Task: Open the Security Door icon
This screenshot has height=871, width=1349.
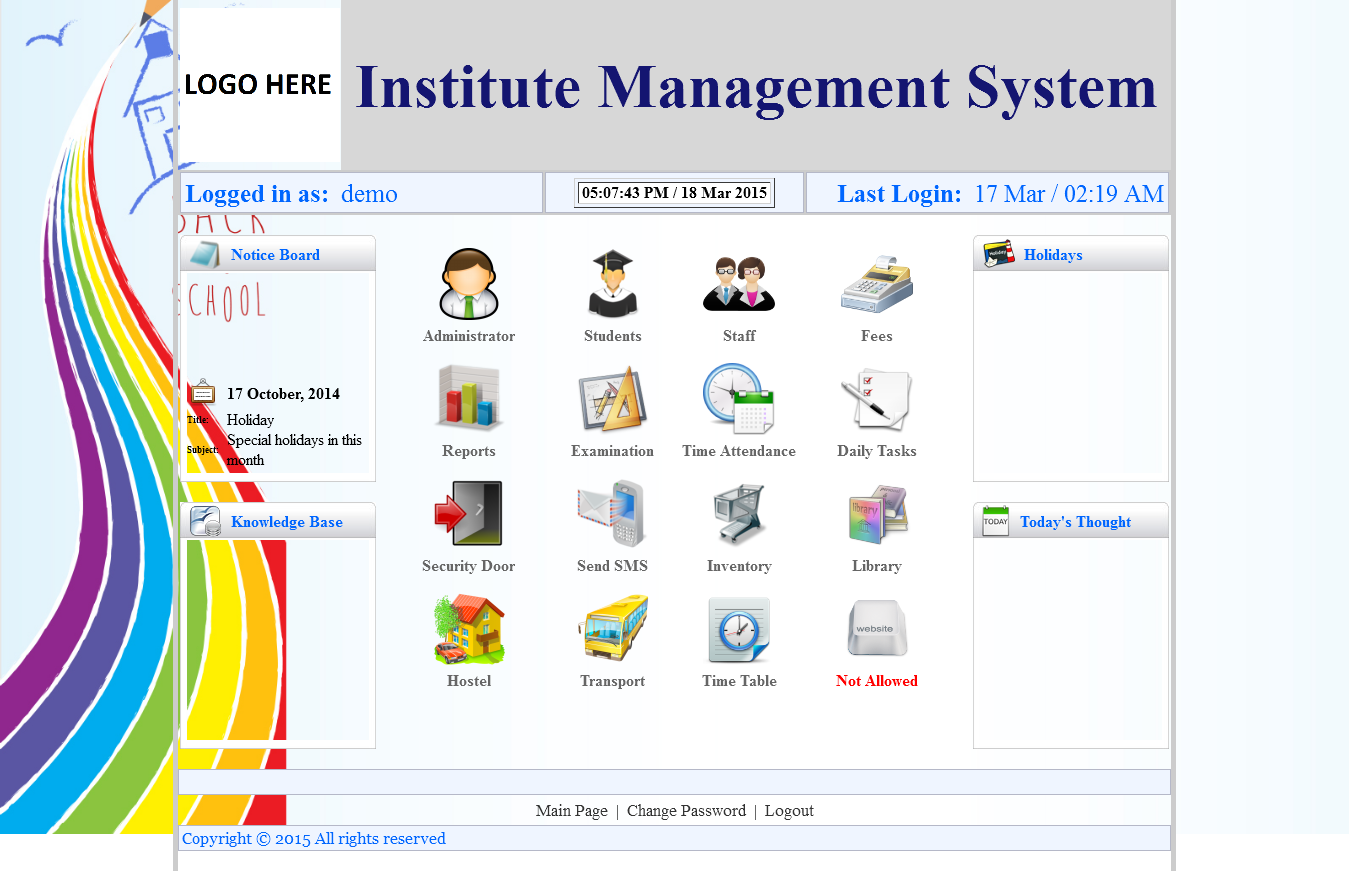Action: [x=469, y=513]
